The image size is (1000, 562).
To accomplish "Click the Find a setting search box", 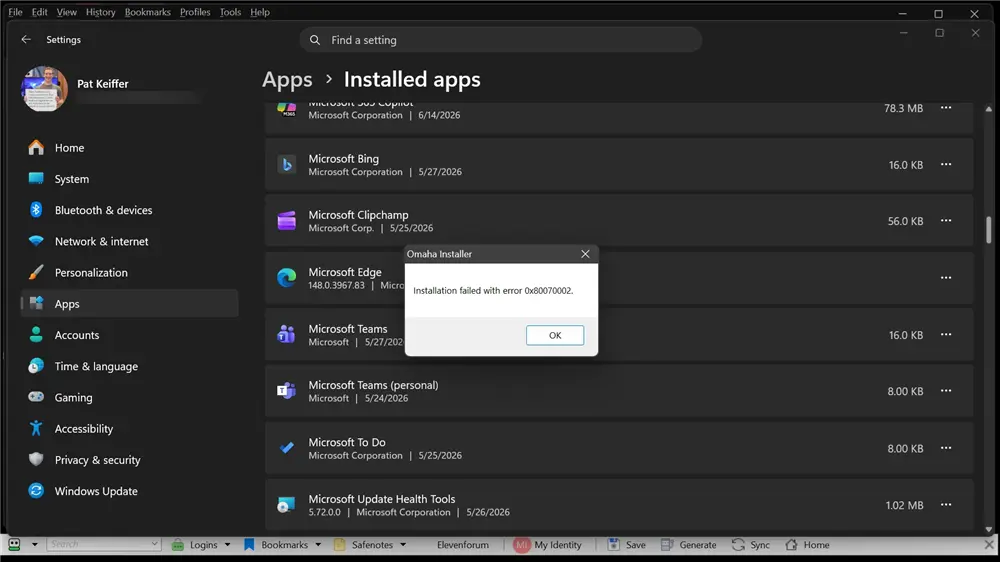I will (501, 40).
